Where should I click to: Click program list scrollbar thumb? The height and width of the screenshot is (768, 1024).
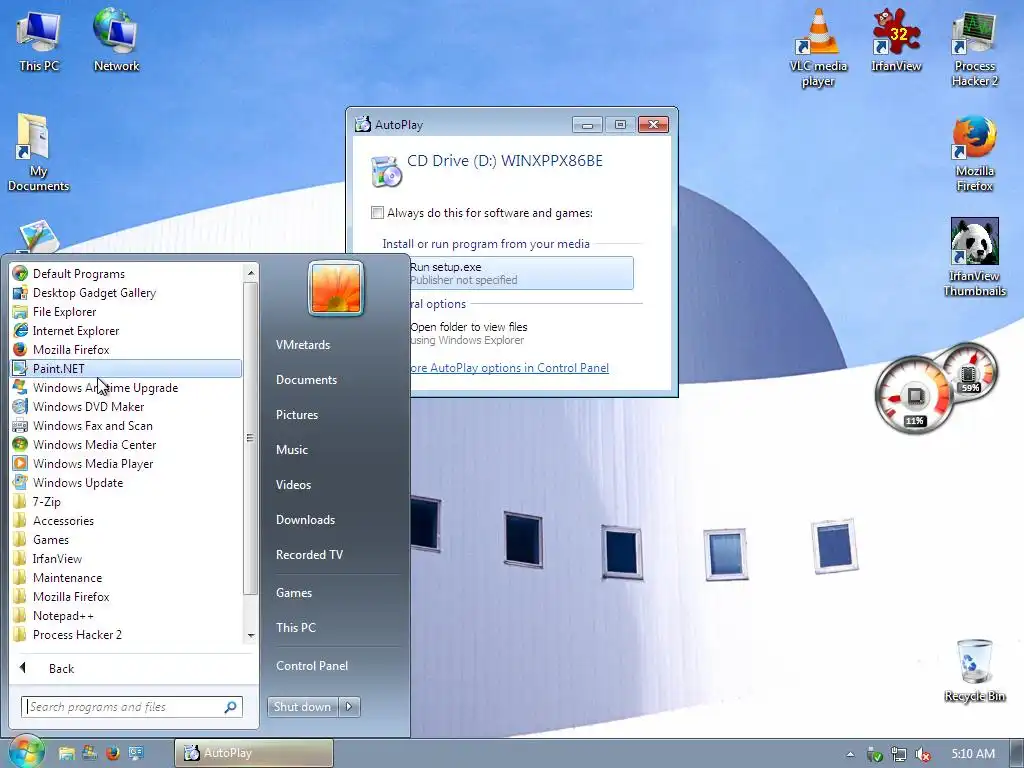(250, 438)
